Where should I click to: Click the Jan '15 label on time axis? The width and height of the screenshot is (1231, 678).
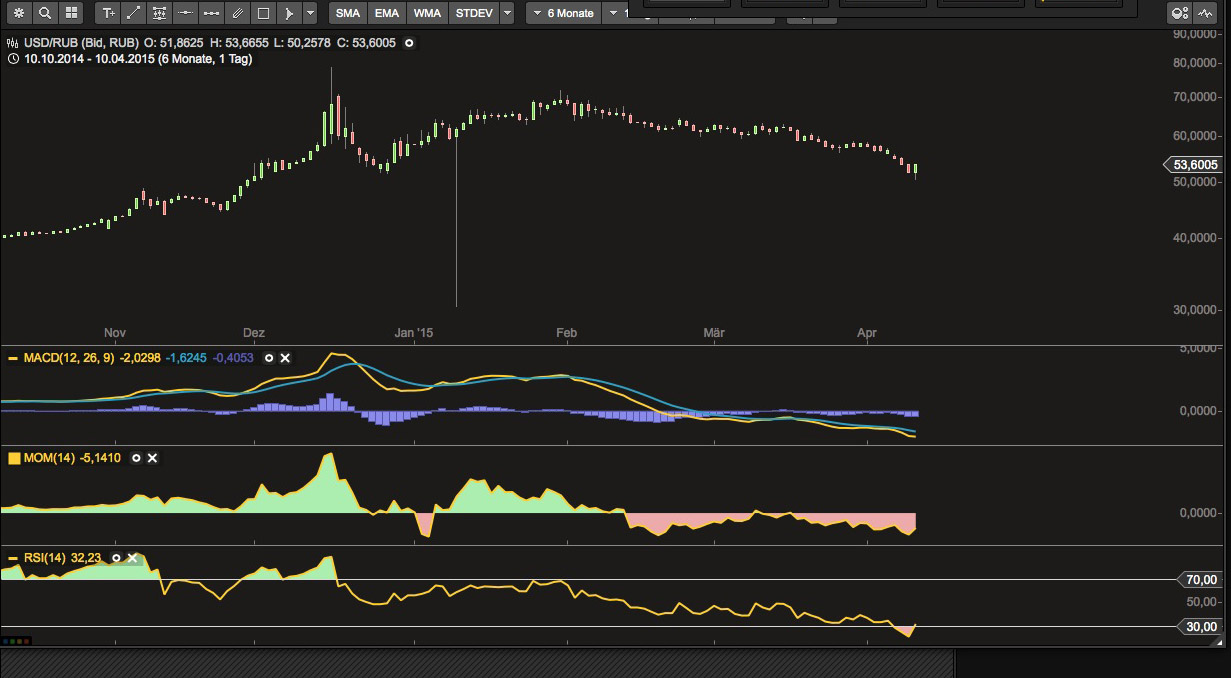tap(414, 333)
